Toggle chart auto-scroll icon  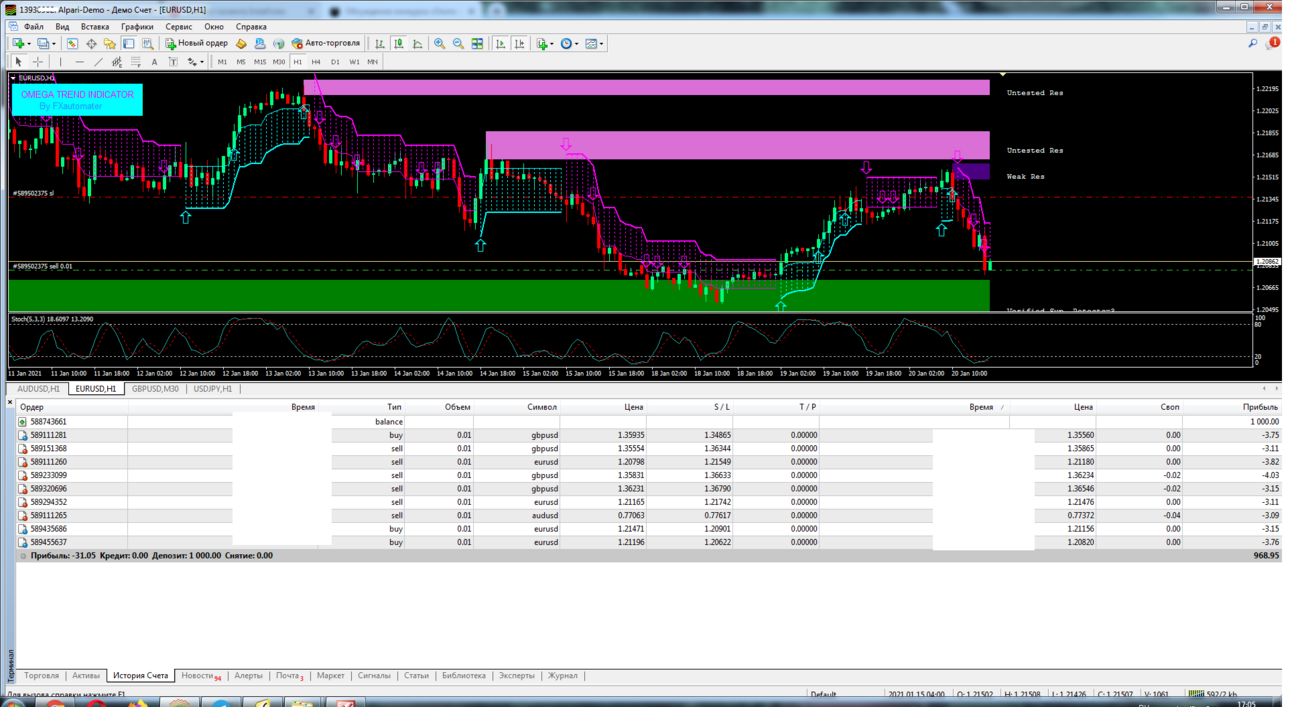pyautogui.click(x=501, y=44)
